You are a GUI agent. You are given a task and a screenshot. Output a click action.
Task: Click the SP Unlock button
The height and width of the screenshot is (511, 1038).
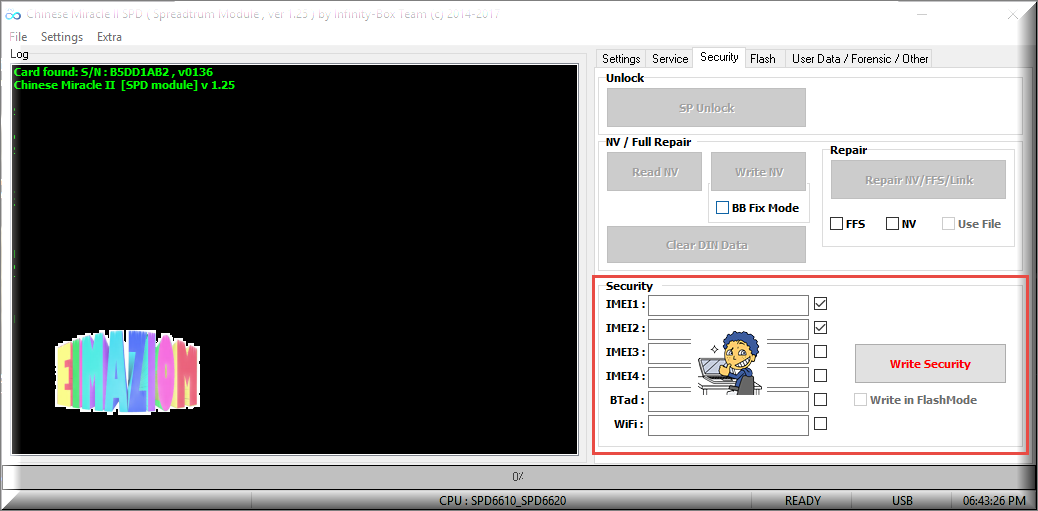click(x=706, y=108)
